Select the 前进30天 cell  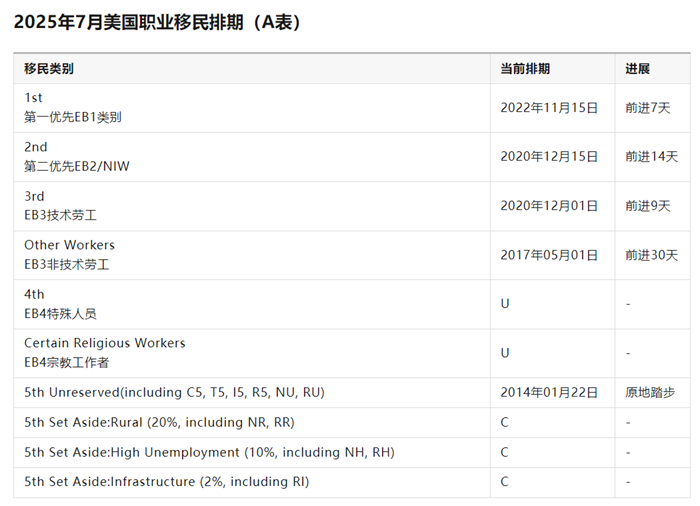click(651, 255)
